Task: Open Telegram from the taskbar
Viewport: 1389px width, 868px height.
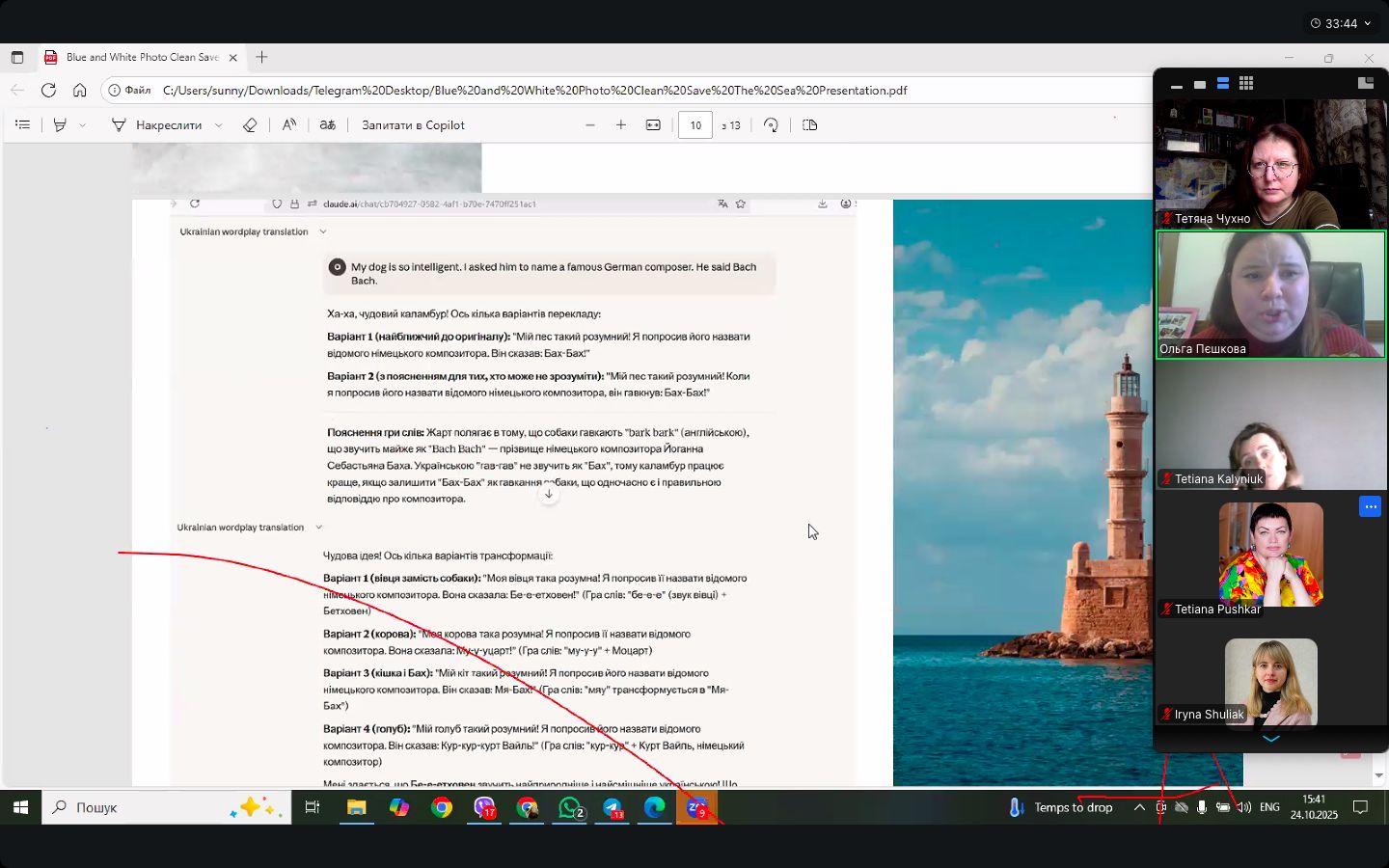Action: click(613, 808)
